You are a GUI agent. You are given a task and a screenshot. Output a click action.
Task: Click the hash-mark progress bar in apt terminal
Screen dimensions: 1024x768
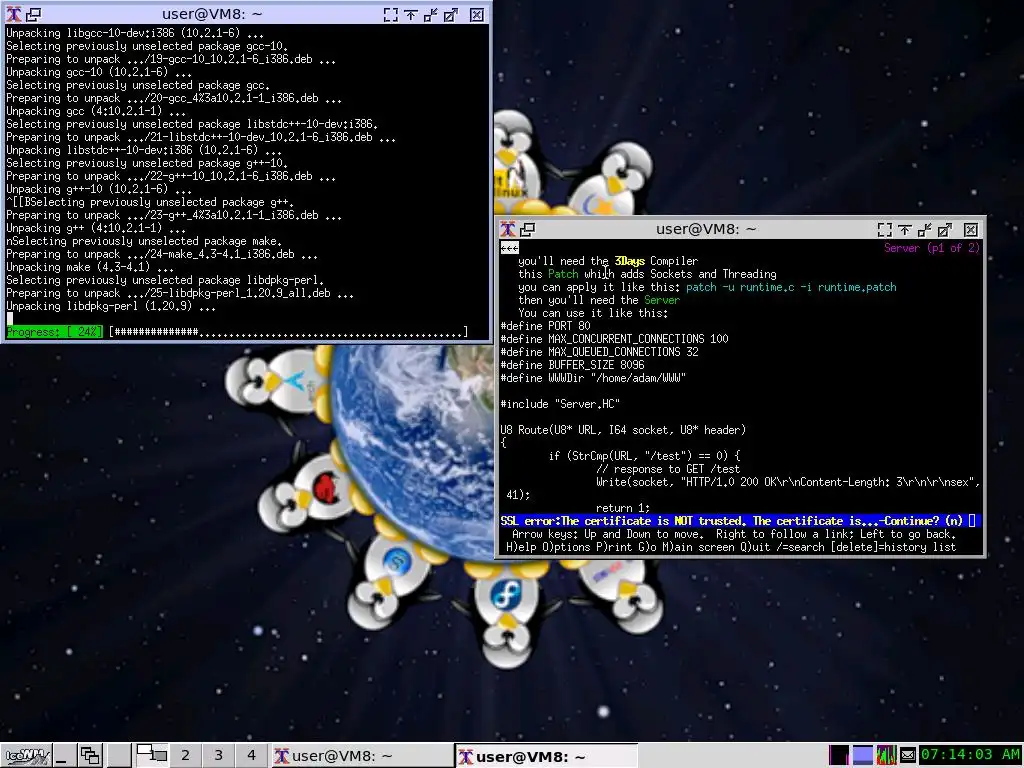click(289, 332)
